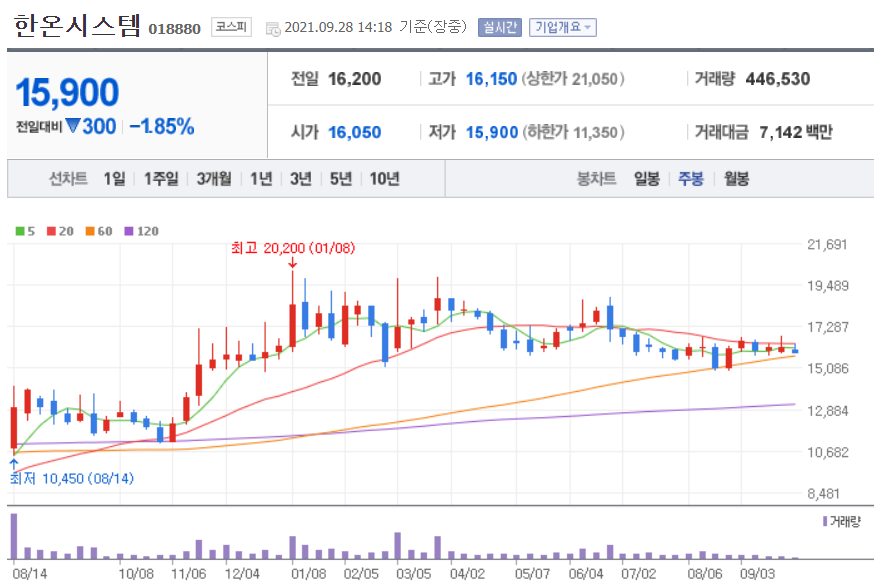Click the 08/14 date axis label
The height and width of the screenshot is (587, 874).
(30, 574)
